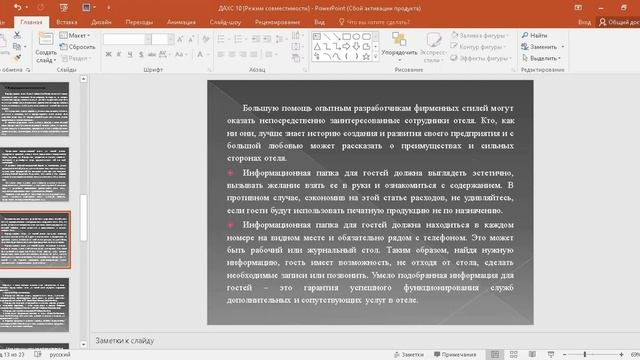Justify text in the Абзац group

click(254, 54)
